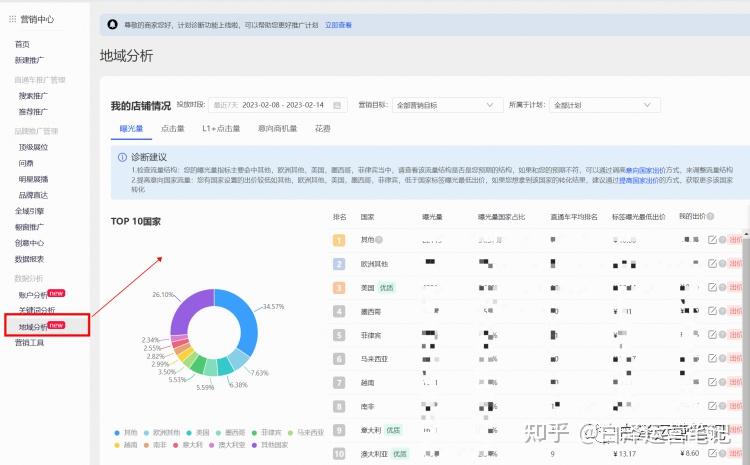750x465 pixels.
Task: Click rank 1 badge in country table
Action: [x=339, y=240]
